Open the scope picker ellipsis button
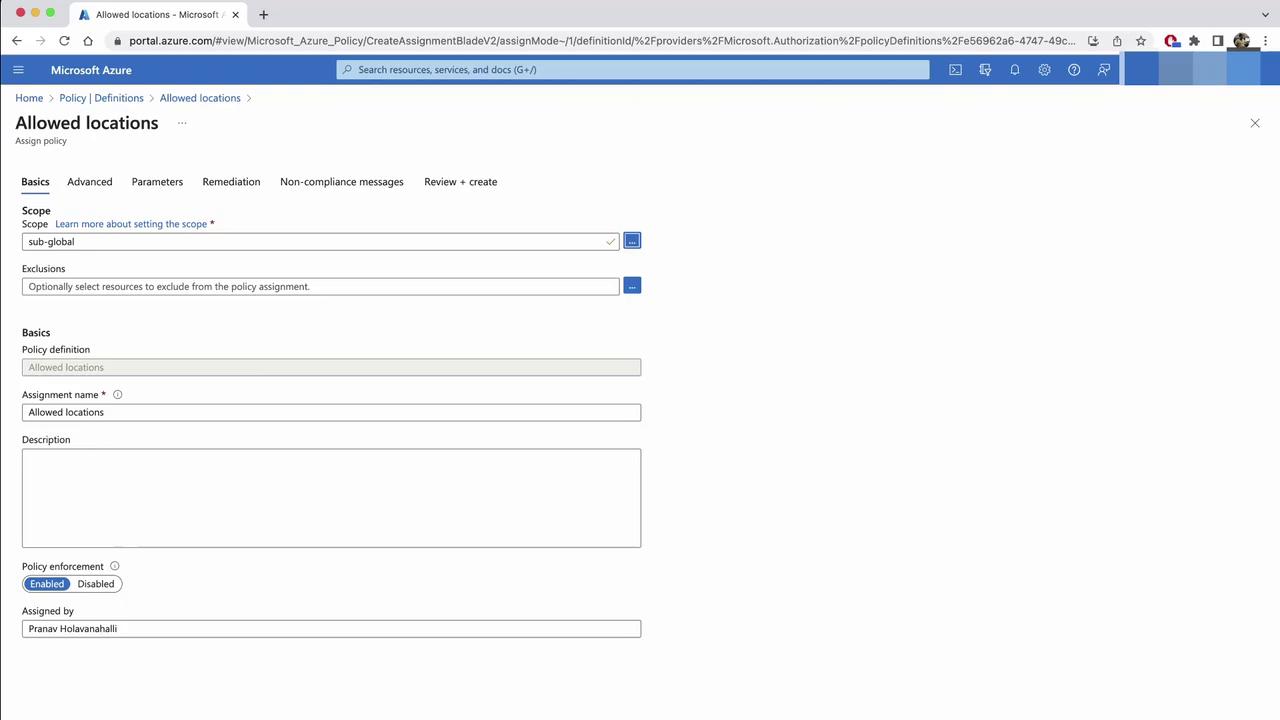The height and width of the screenshot is (720, 1280). tap(632, 241)
